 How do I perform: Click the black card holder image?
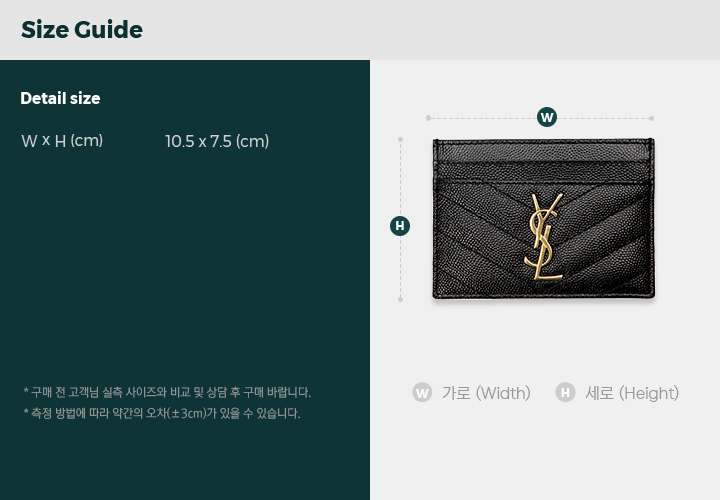[x=544, y=219]
